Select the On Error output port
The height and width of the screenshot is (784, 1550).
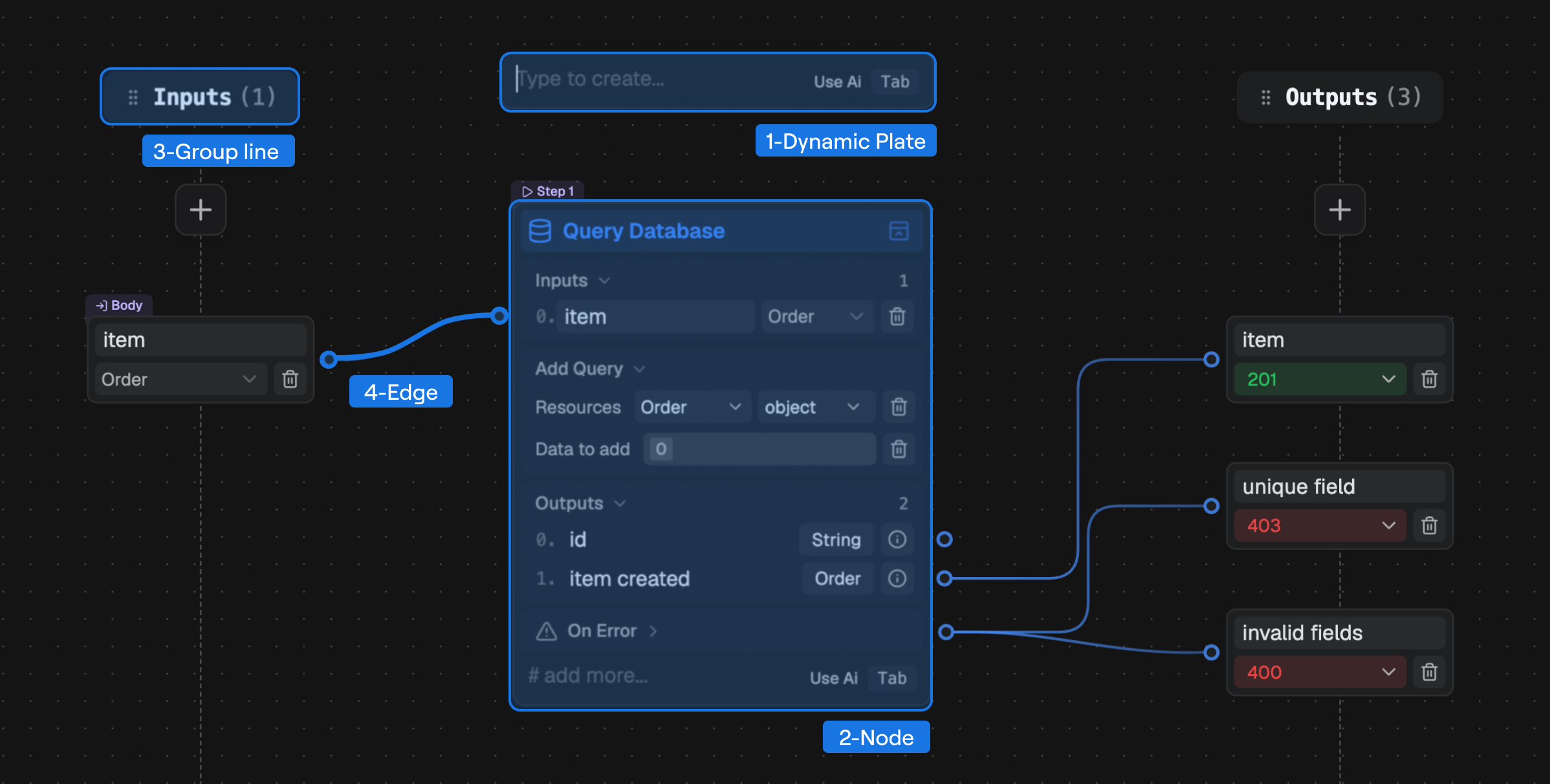tap(946, 631)
